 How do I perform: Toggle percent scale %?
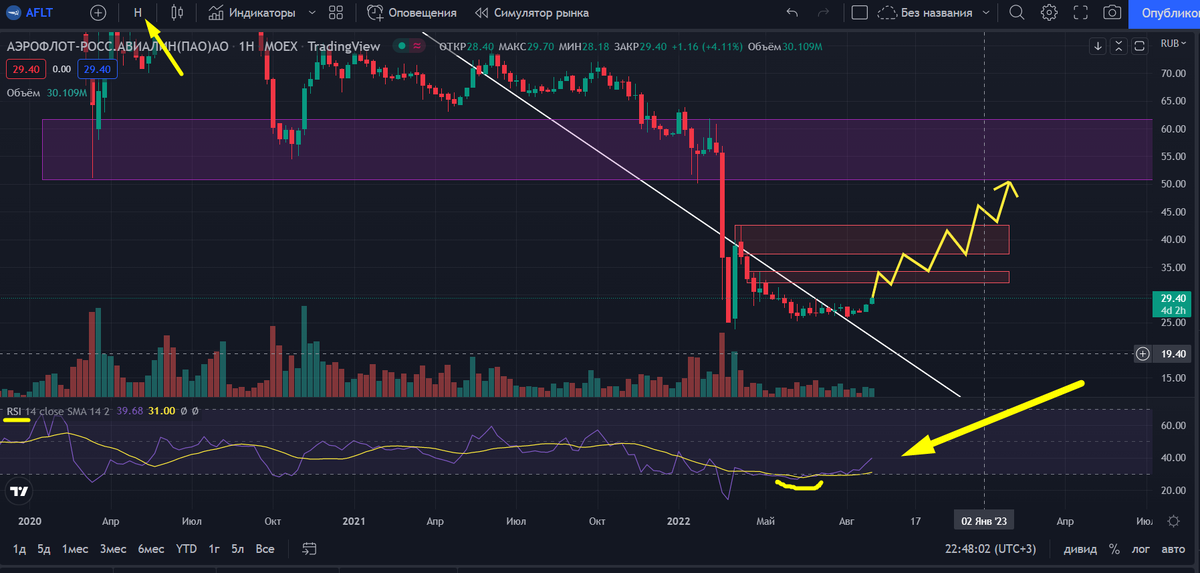click(1114, 548)
